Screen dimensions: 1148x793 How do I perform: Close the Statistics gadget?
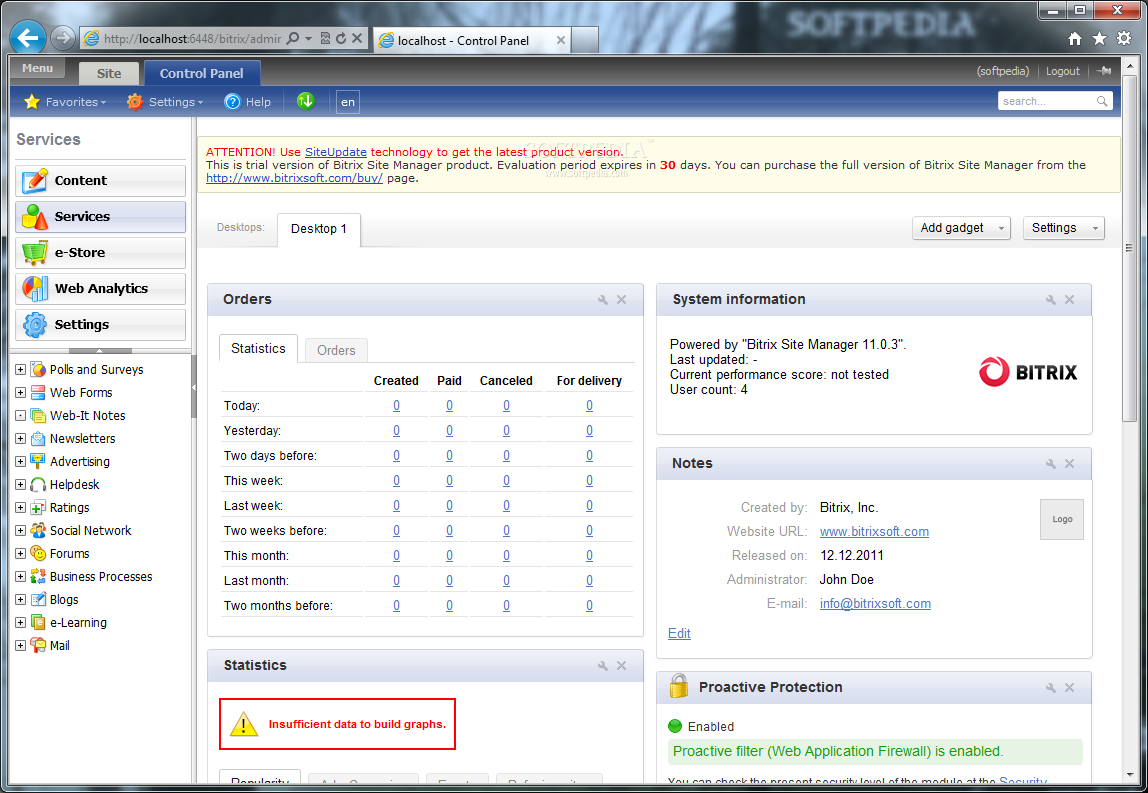622,666
